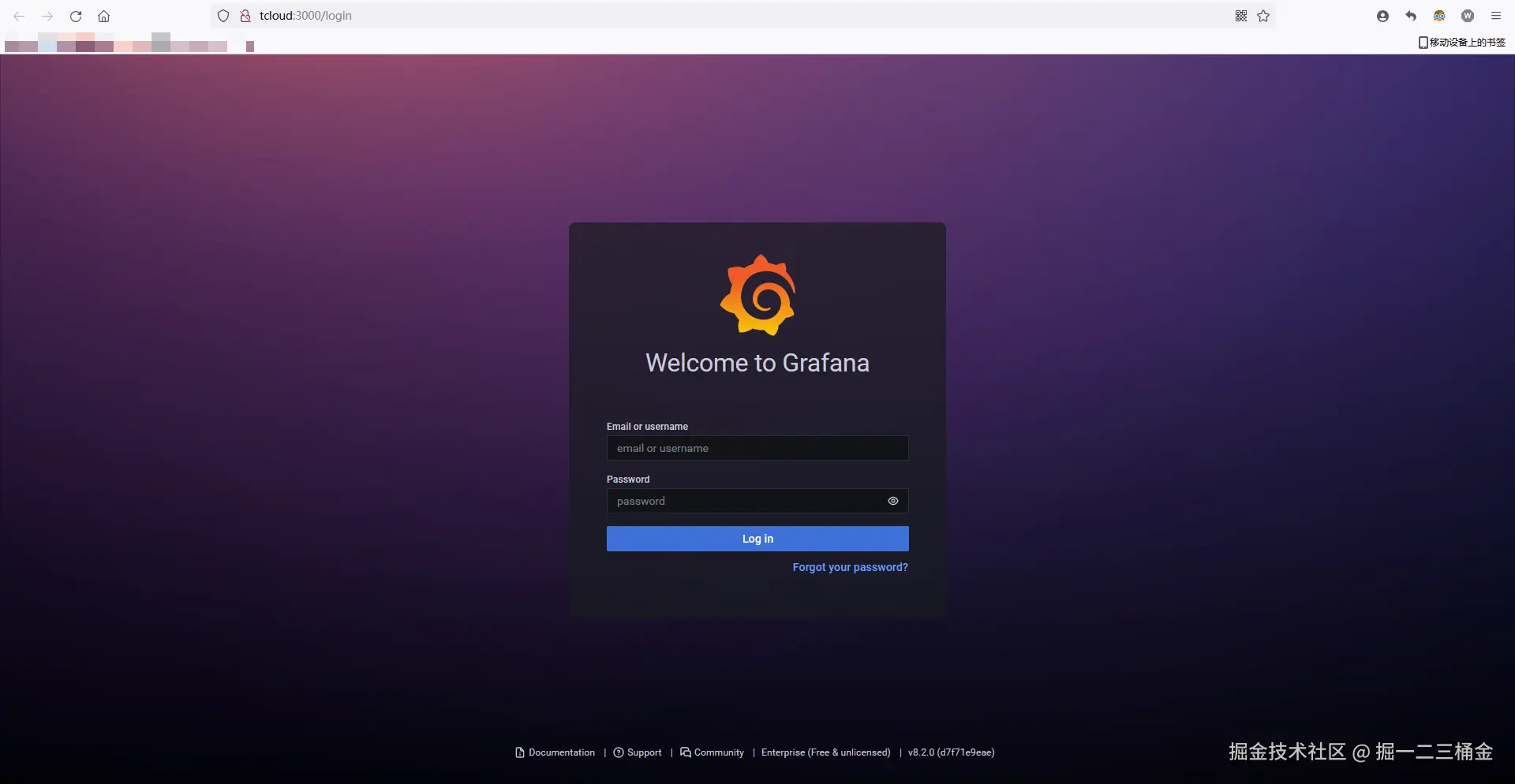Open the tracking protection shield icon
1515x784 pixels.
click(x=223, y=16)
